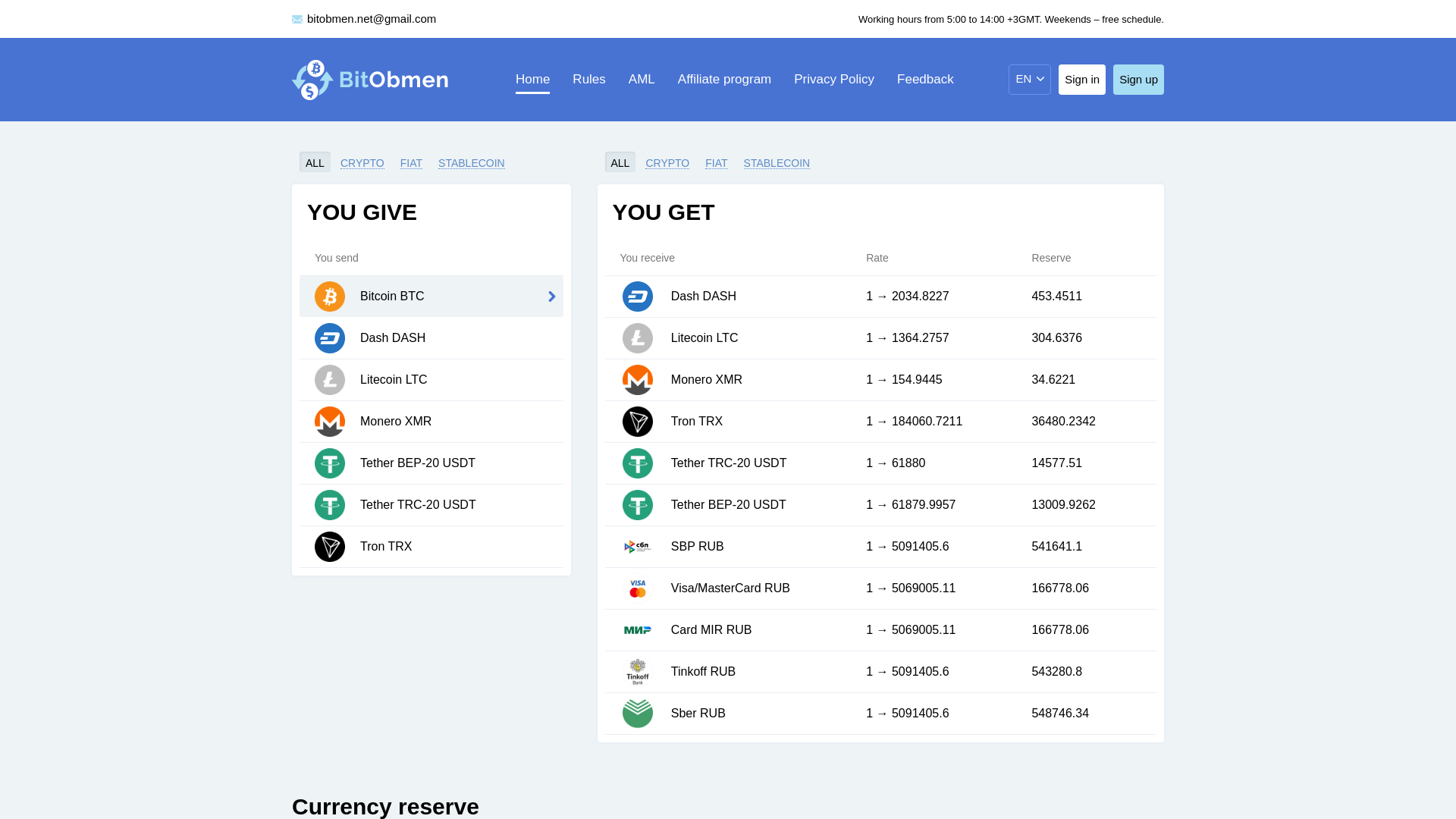Click the SBP payment system icon
This screenshot has height=819, width=1456.
(x=638, y=547)
